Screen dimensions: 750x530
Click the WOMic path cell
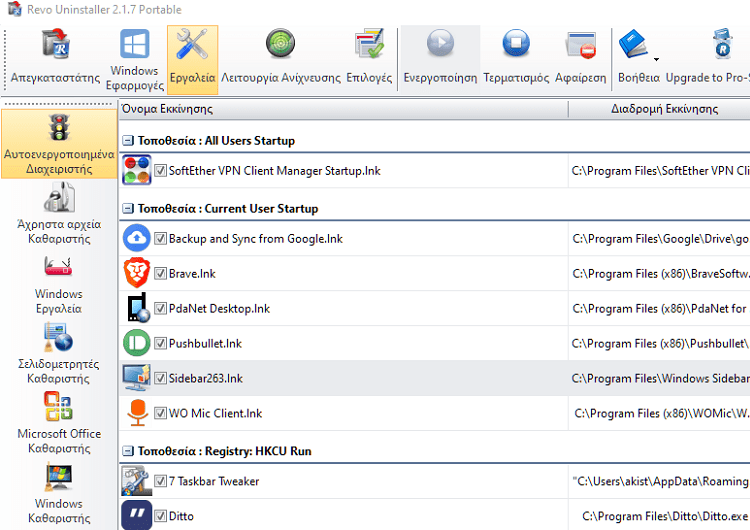(660, 413)
